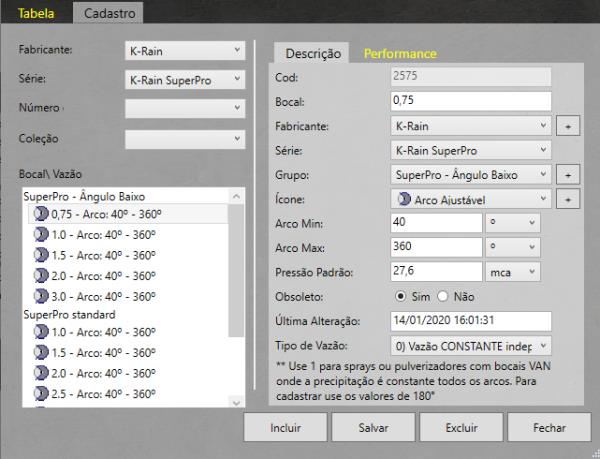
Task: Select the Não radio button for Obsoleto
Action: [445, 297]
